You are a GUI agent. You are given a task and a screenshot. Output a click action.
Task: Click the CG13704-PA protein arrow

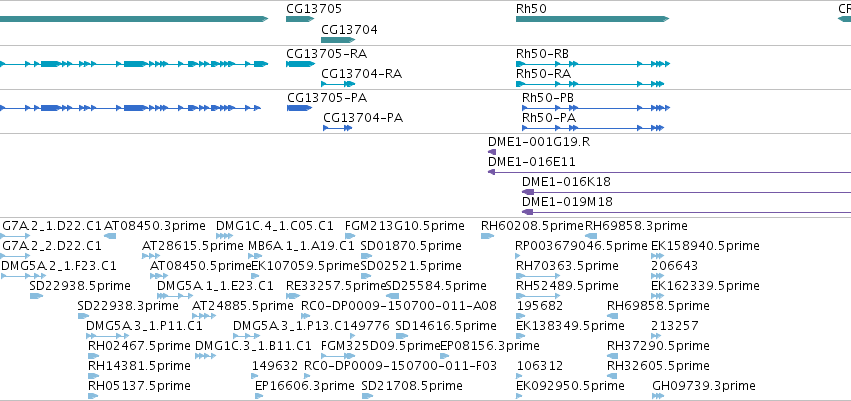pyautogui.click(x=338, y=128)
